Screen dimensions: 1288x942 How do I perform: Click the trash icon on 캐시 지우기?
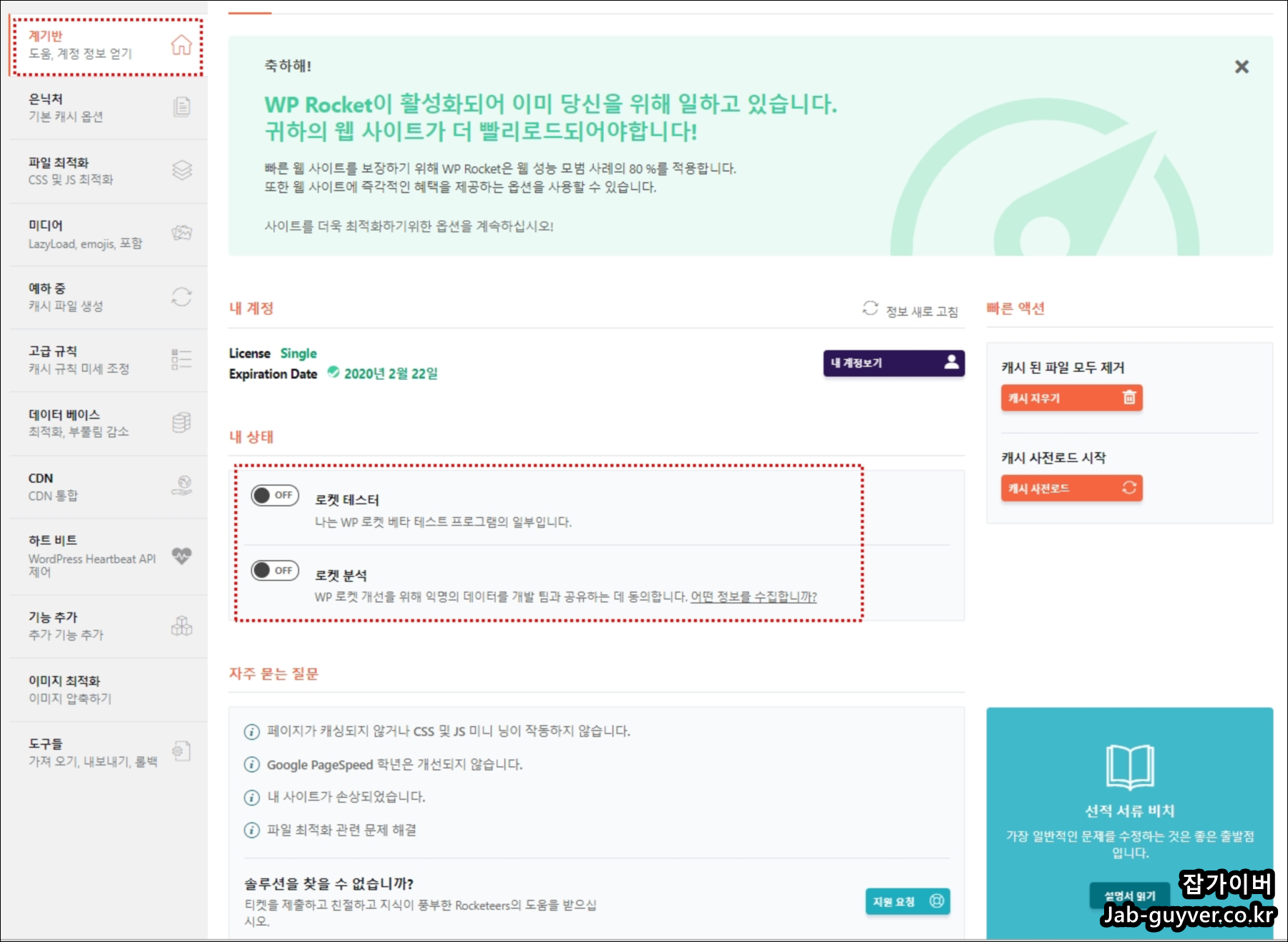click(1129, 397)
